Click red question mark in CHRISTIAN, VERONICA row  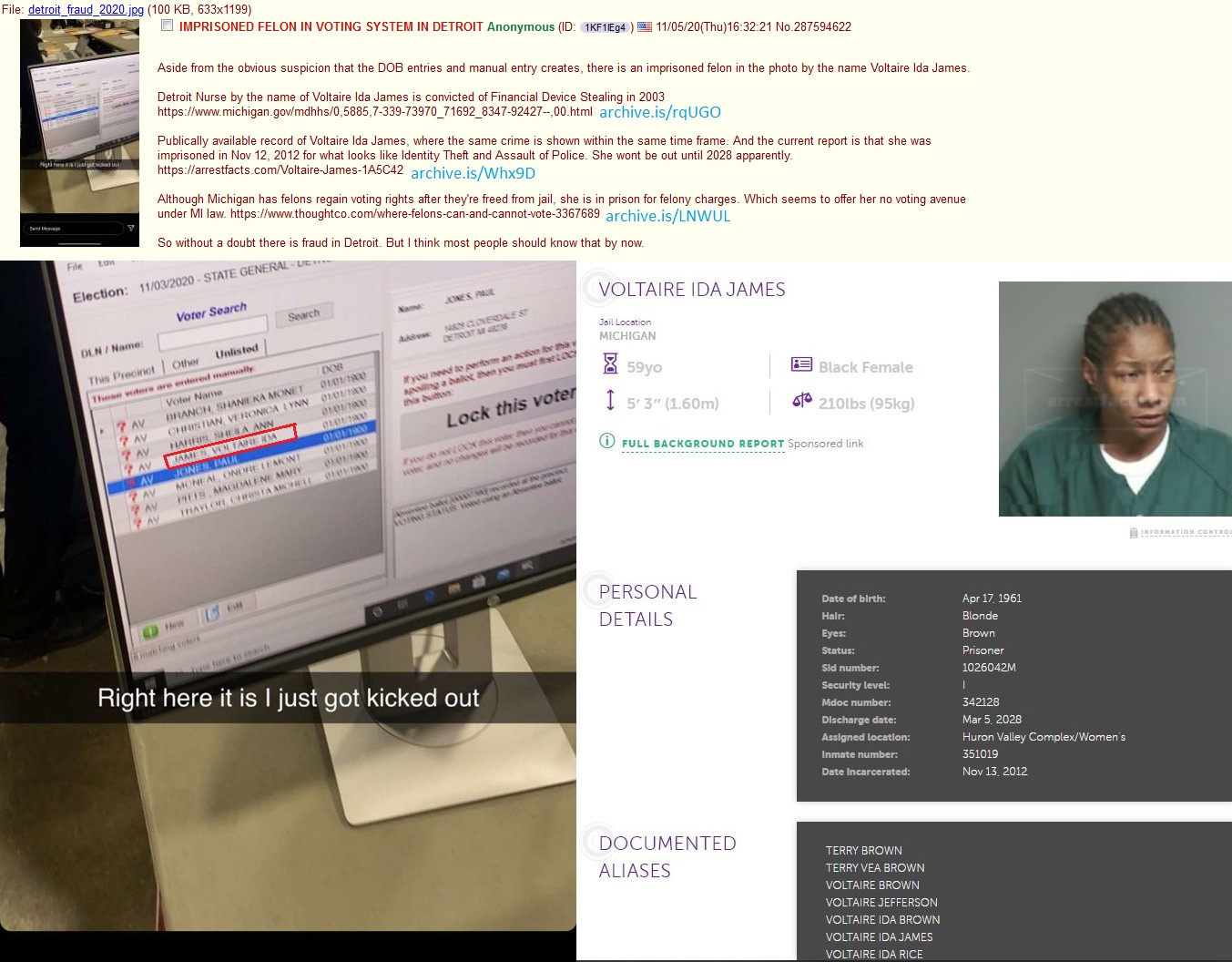tap(122, 439)
